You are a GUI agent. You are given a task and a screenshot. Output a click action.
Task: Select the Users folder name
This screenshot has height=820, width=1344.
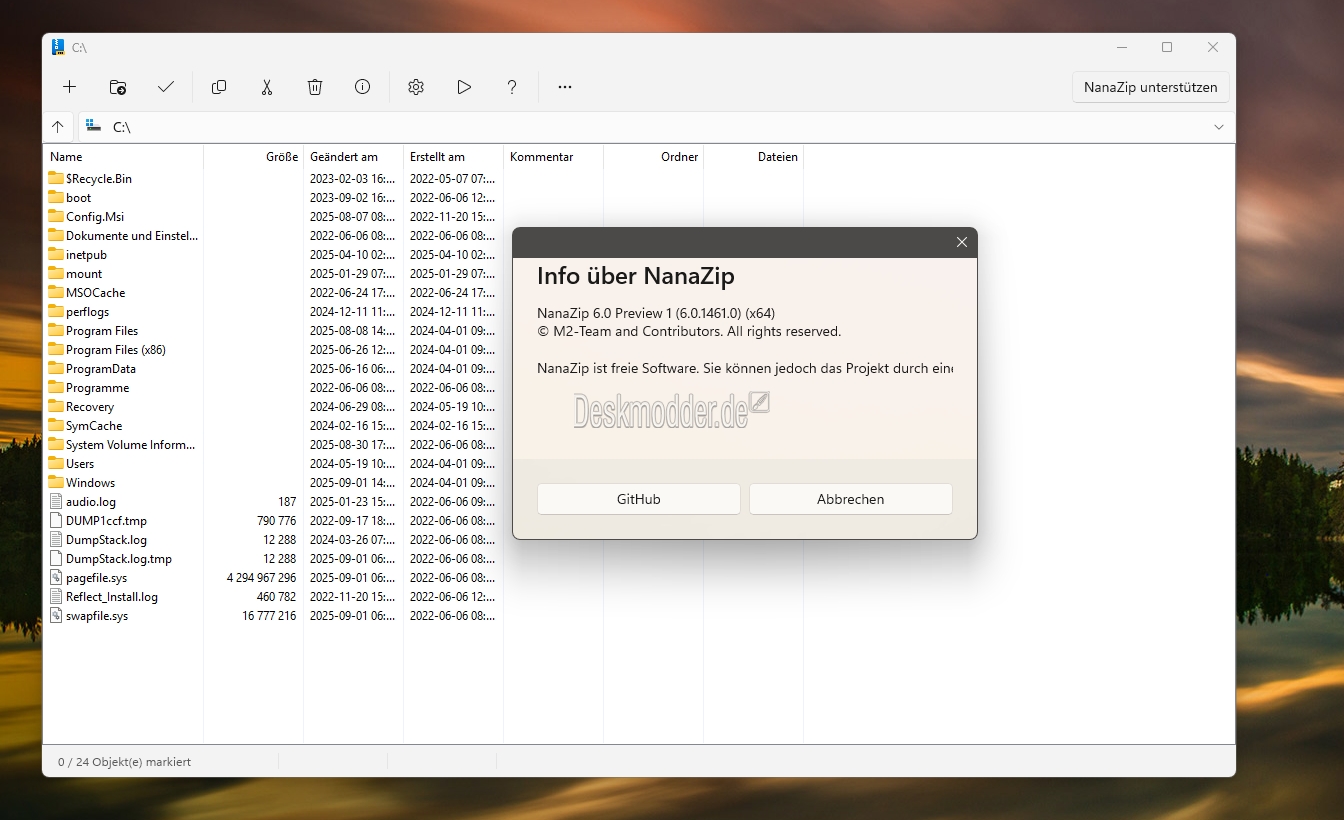(x=80, y=464)
